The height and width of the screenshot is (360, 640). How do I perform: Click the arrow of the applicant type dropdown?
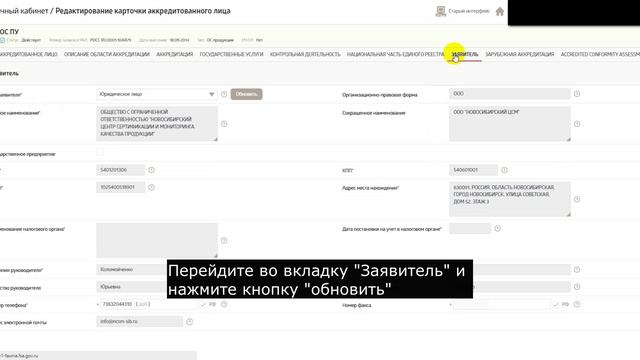point(211,94)
